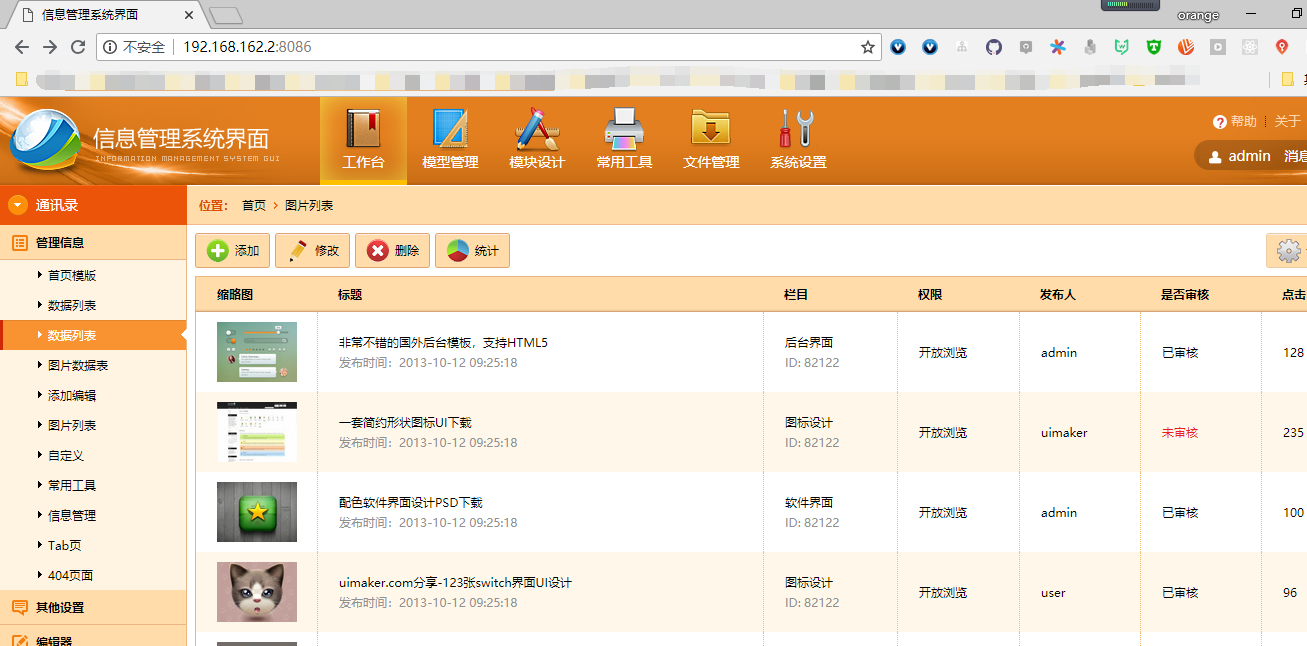Click 首页 in the breadcrumb

pos(254,205)
